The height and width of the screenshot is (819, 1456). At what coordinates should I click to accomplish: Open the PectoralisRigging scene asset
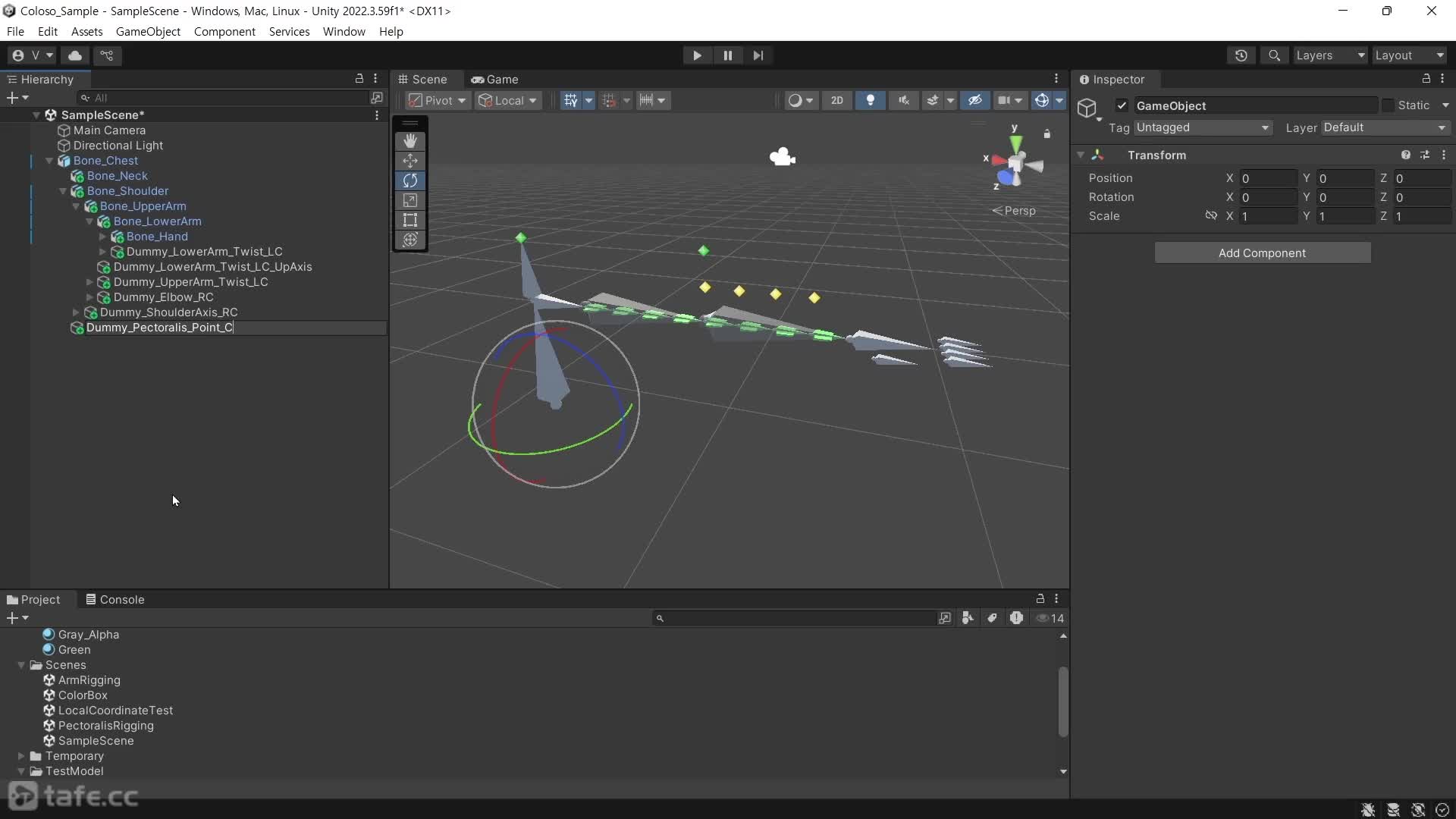pos(105,726)
